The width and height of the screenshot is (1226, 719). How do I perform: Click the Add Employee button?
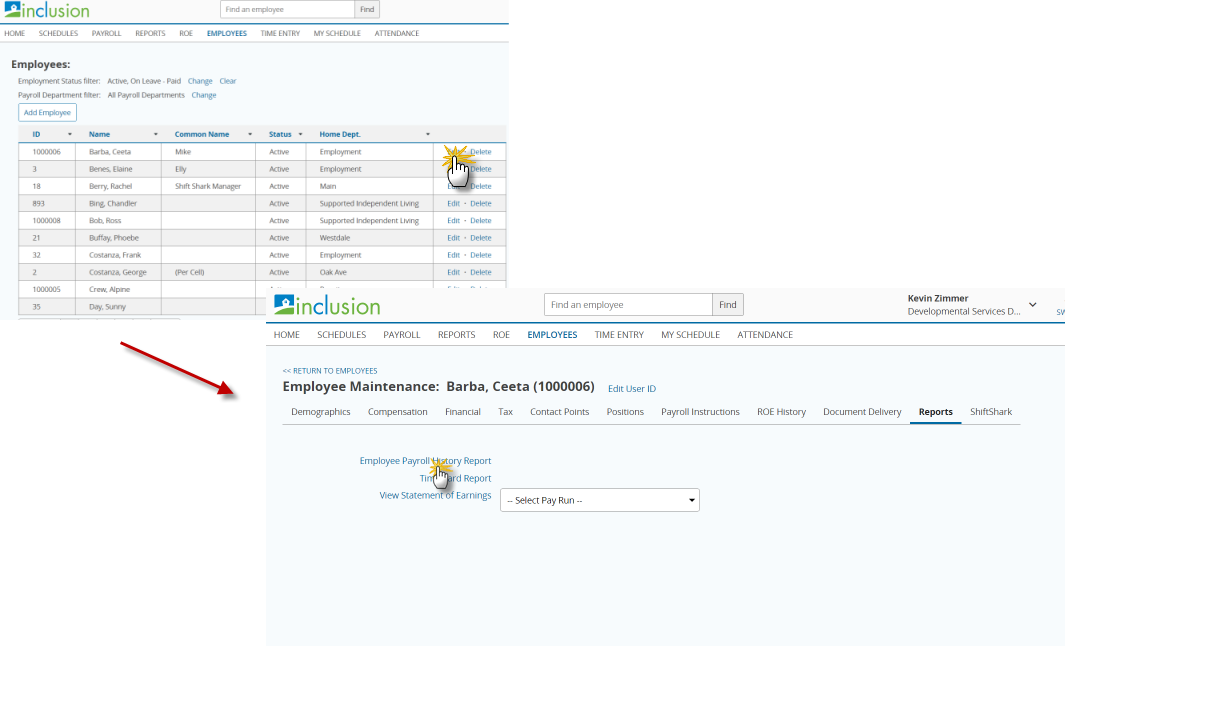click(47, 113)
